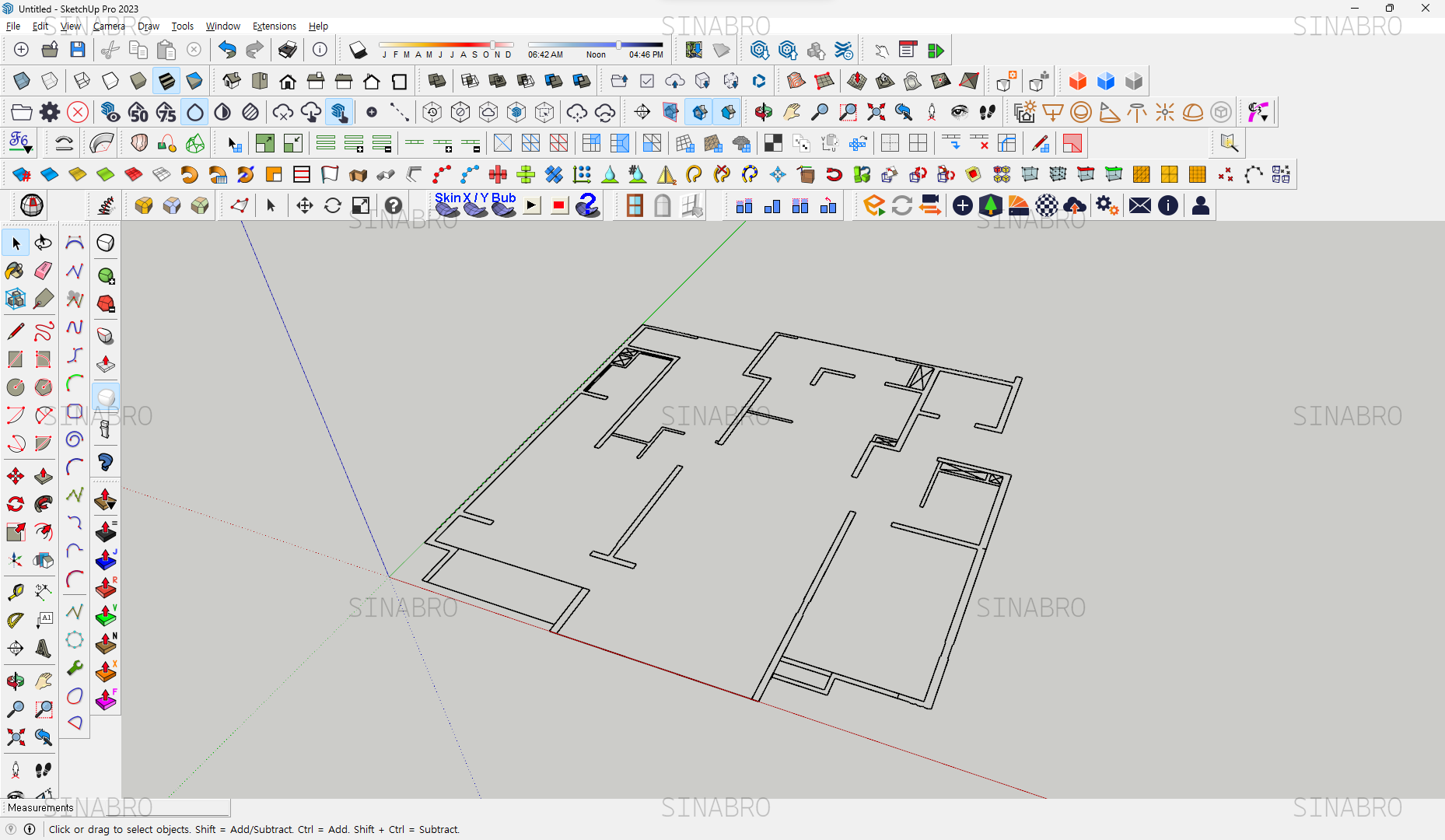Pick the Offset tool

[44, 532]
